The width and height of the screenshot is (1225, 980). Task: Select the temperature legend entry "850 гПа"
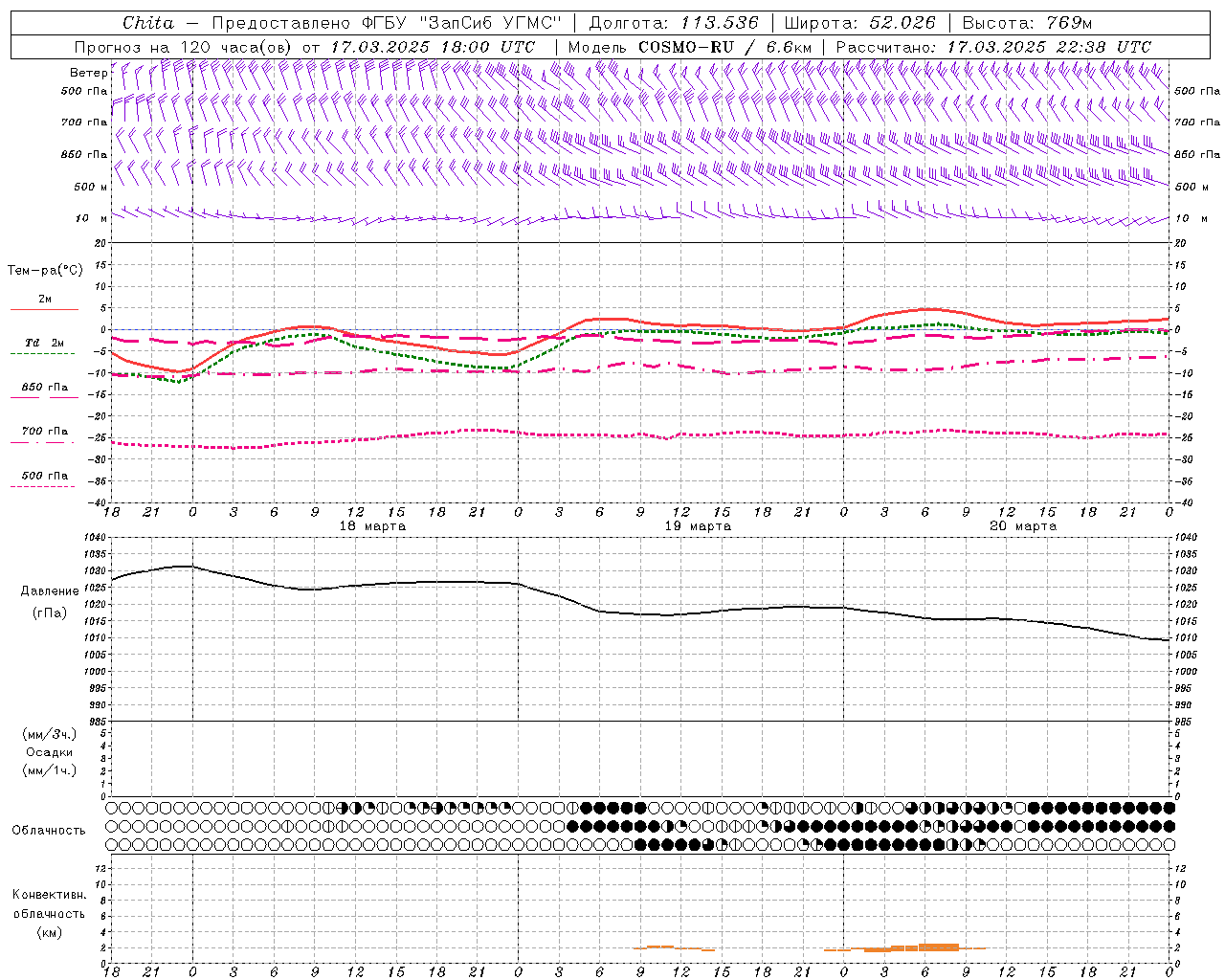(x=45, y=388)
